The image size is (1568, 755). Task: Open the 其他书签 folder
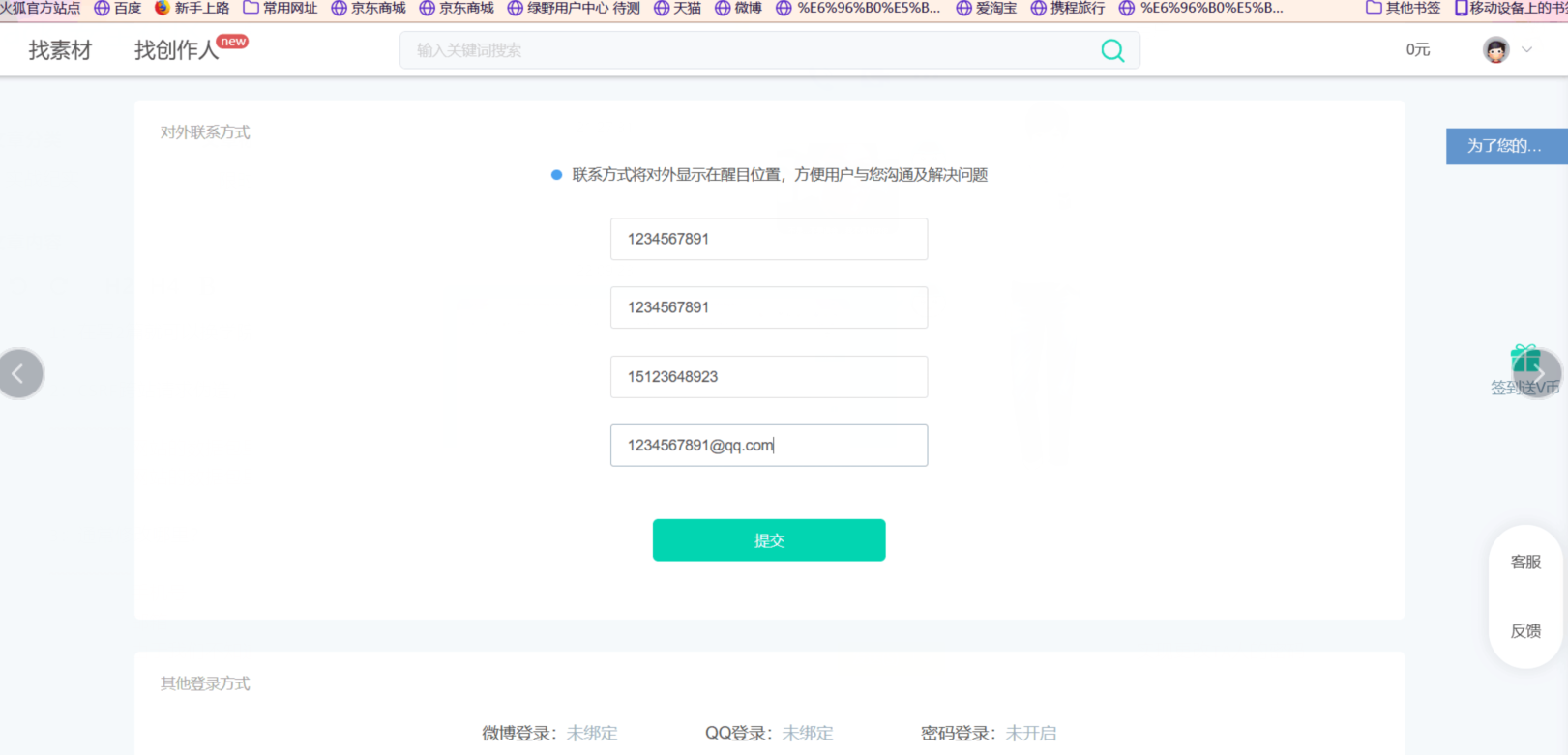click(x=1403, y=8)
